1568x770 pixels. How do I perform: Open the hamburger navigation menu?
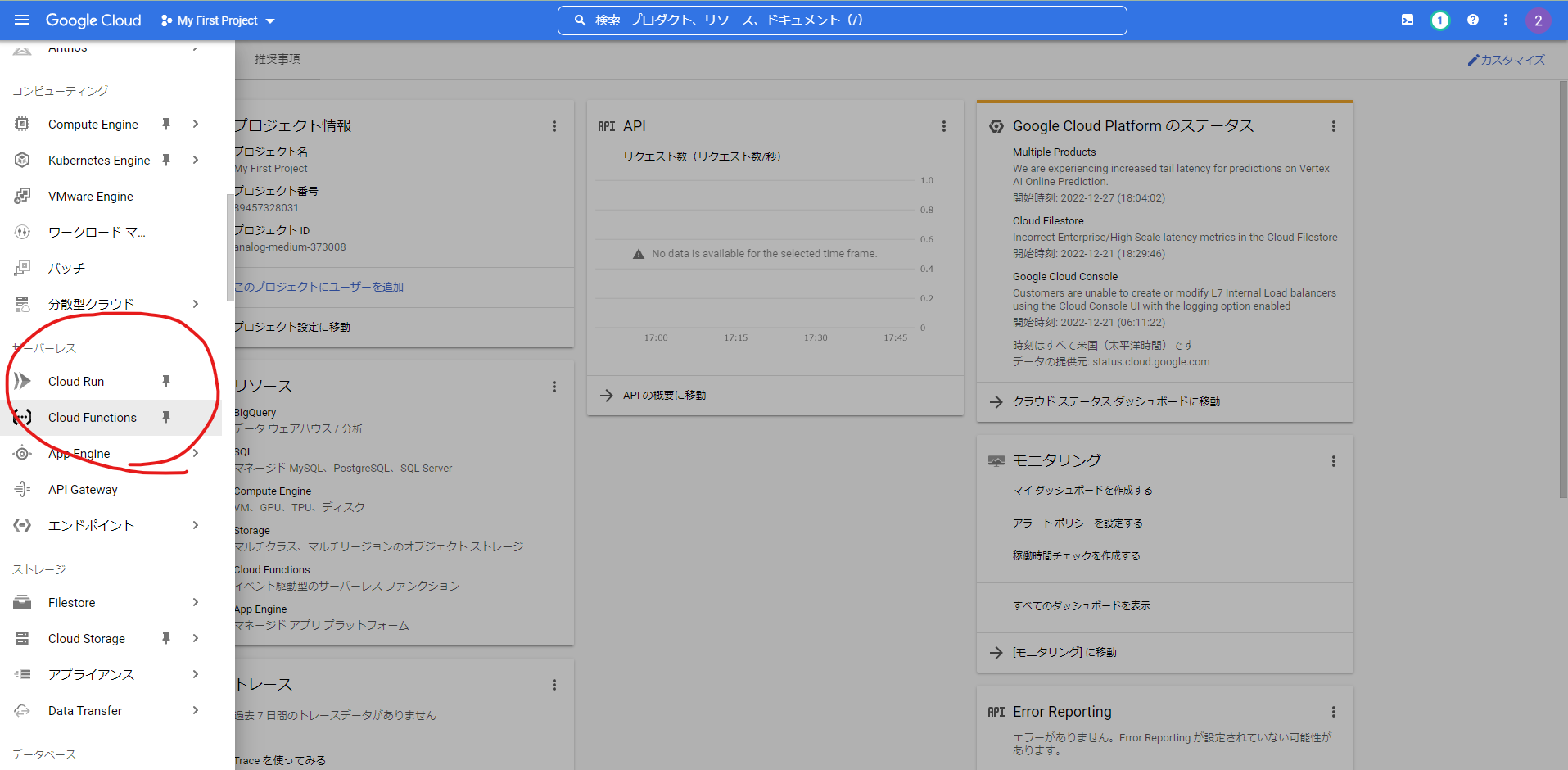tap(22, 20)
